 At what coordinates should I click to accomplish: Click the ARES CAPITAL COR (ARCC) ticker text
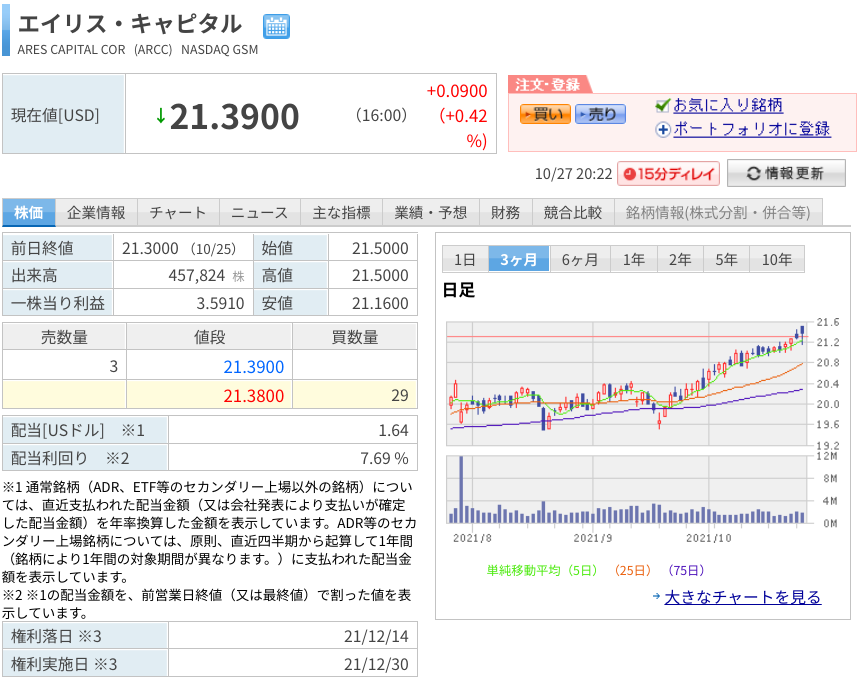pyautogui.click(x=95, y=50)
